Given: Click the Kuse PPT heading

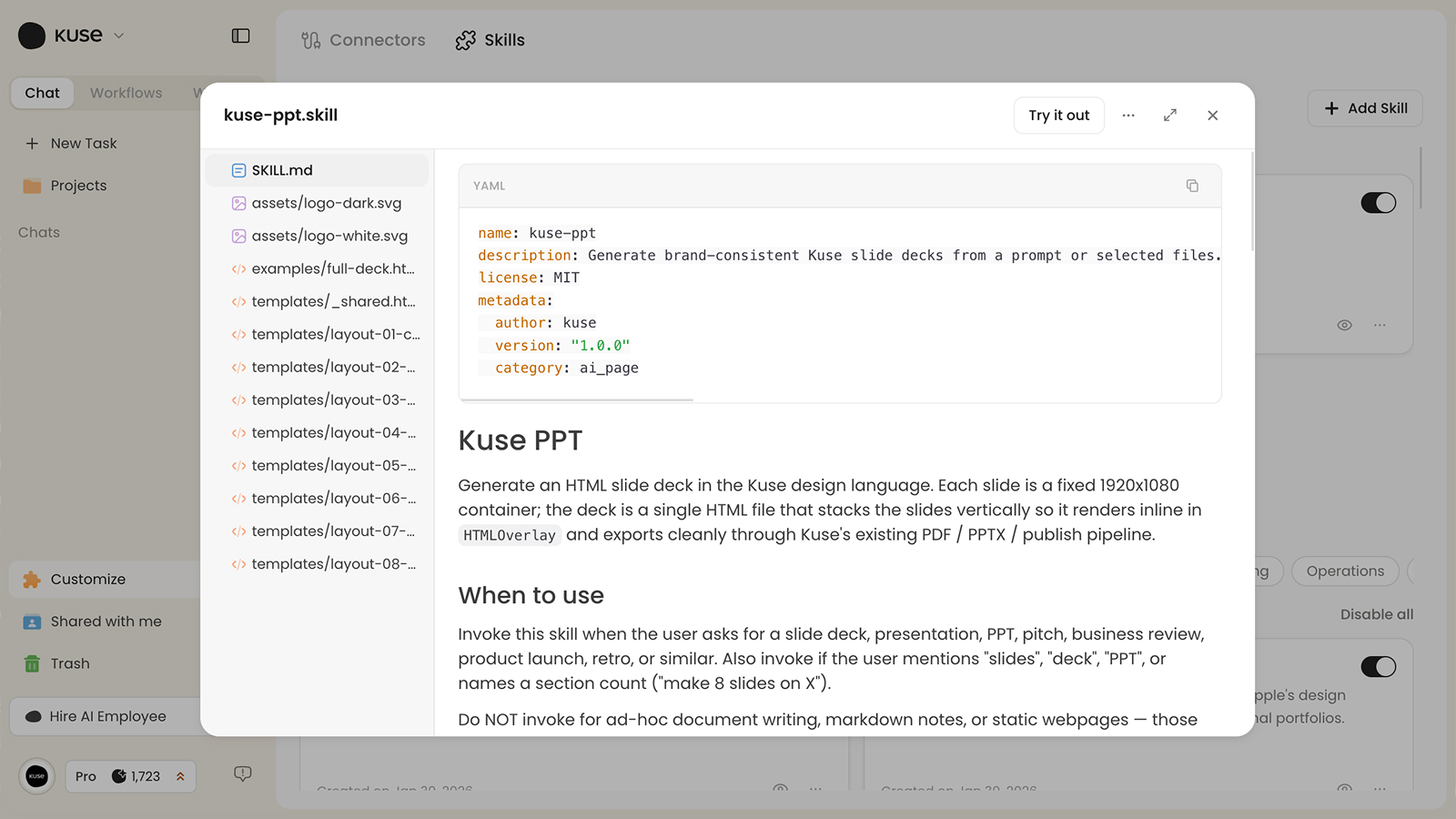Looking at the screenshot, I should (520, 440).
